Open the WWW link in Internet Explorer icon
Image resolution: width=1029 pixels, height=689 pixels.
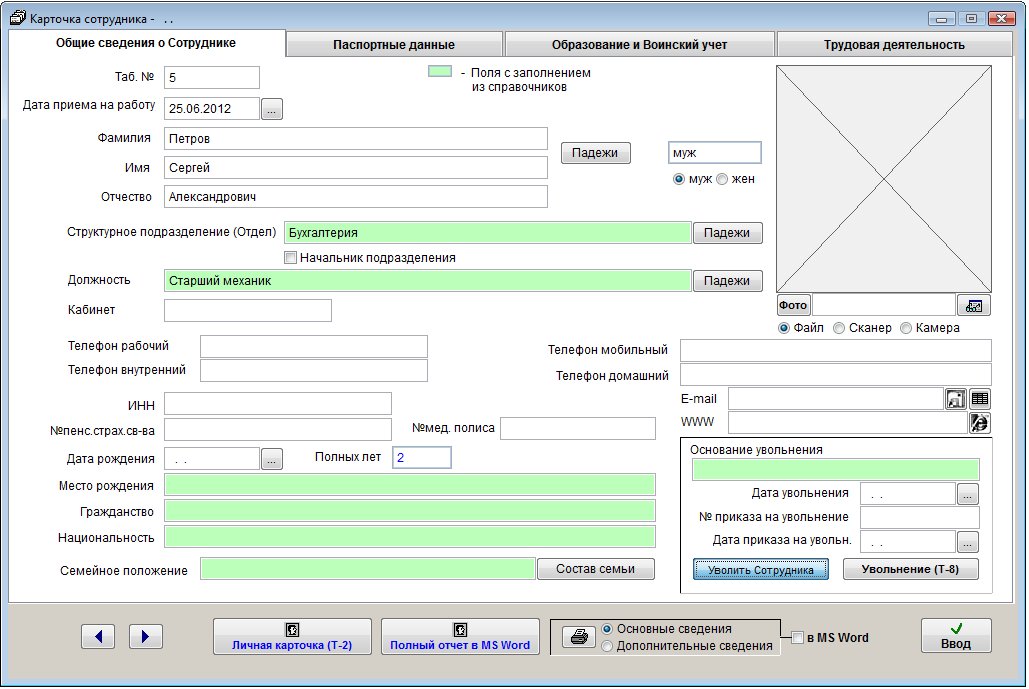979,422
